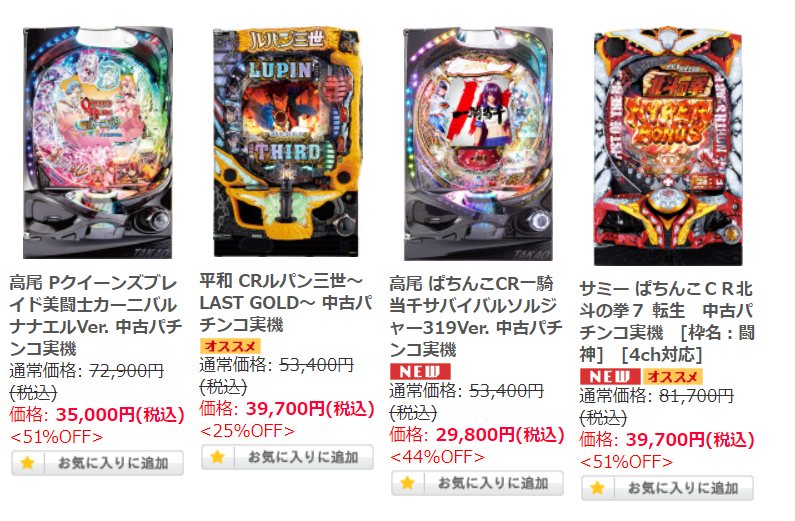Screen dimensions: 795x521
Task: Click the star icon under 北斗の拳7 machine
Action: click(x=598, y=488)
